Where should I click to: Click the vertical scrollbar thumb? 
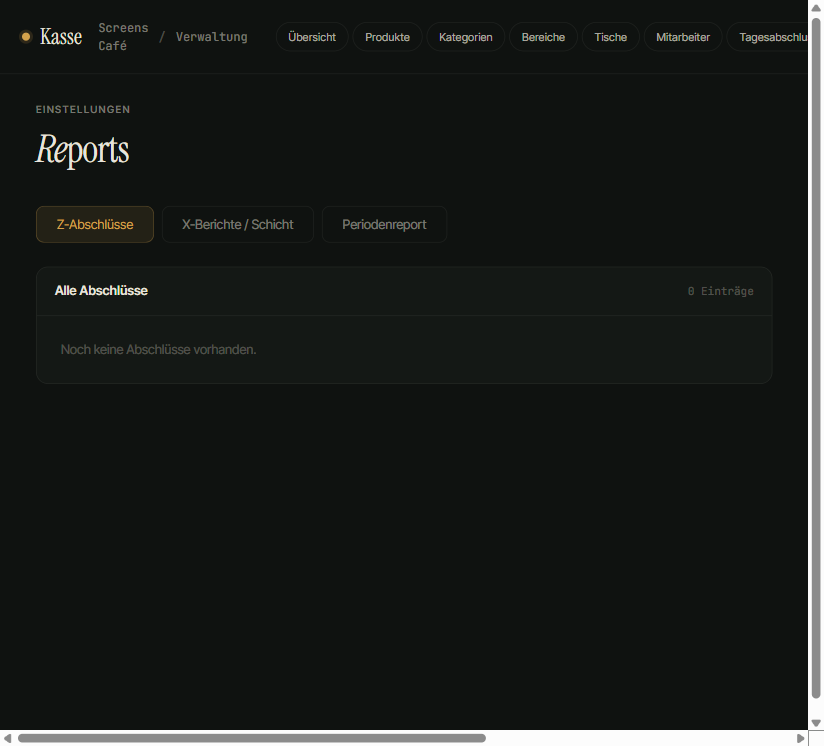(x=816, y=359)
